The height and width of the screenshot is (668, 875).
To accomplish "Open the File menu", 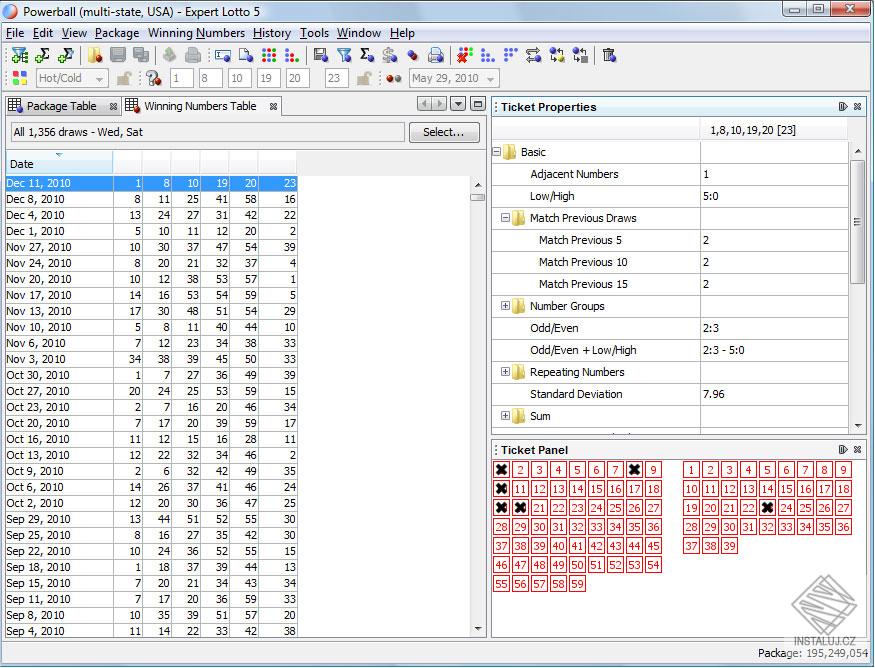I will pyautogui.click(x=15, y=33).
